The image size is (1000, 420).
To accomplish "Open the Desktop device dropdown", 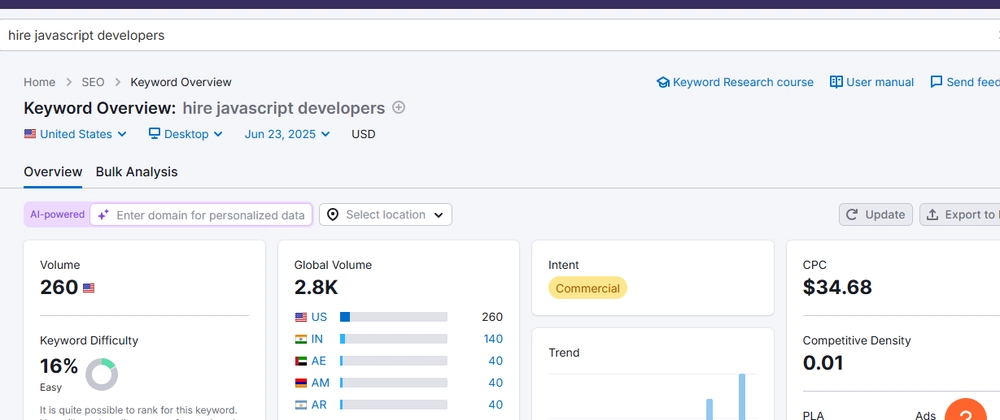I will (x=186, y=134).
